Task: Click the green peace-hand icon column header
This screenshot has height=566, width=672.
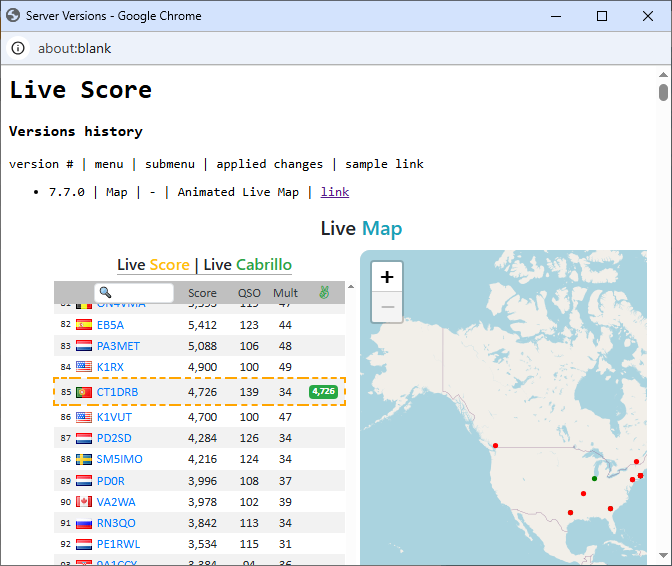Action: [x=324, y=292]
